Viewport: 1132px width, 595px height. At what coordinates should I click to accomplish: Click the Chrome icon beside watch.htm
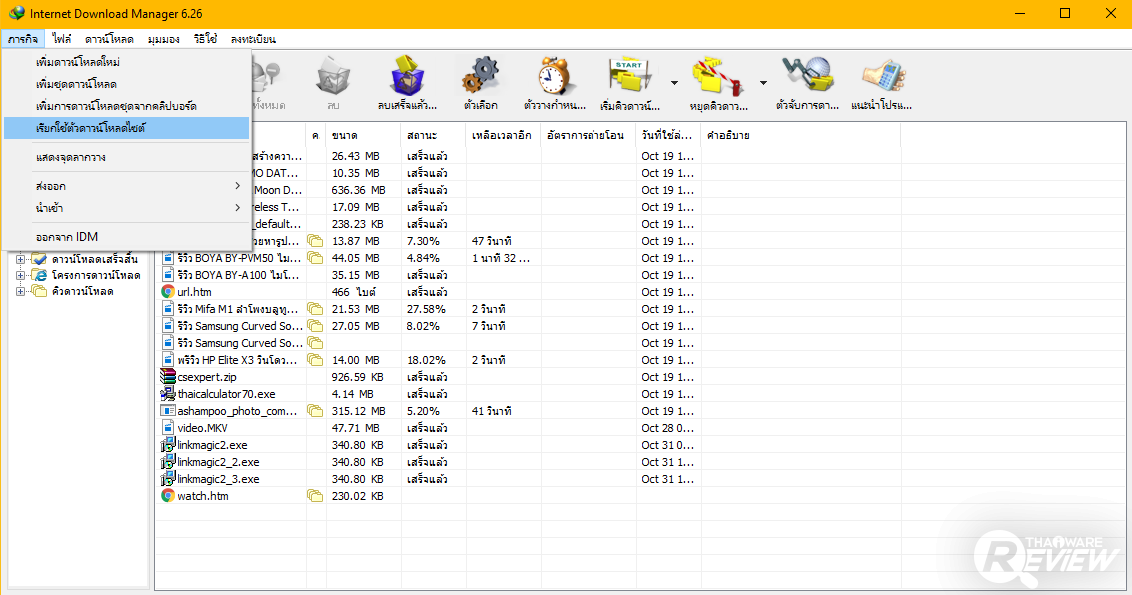(167, 496)
